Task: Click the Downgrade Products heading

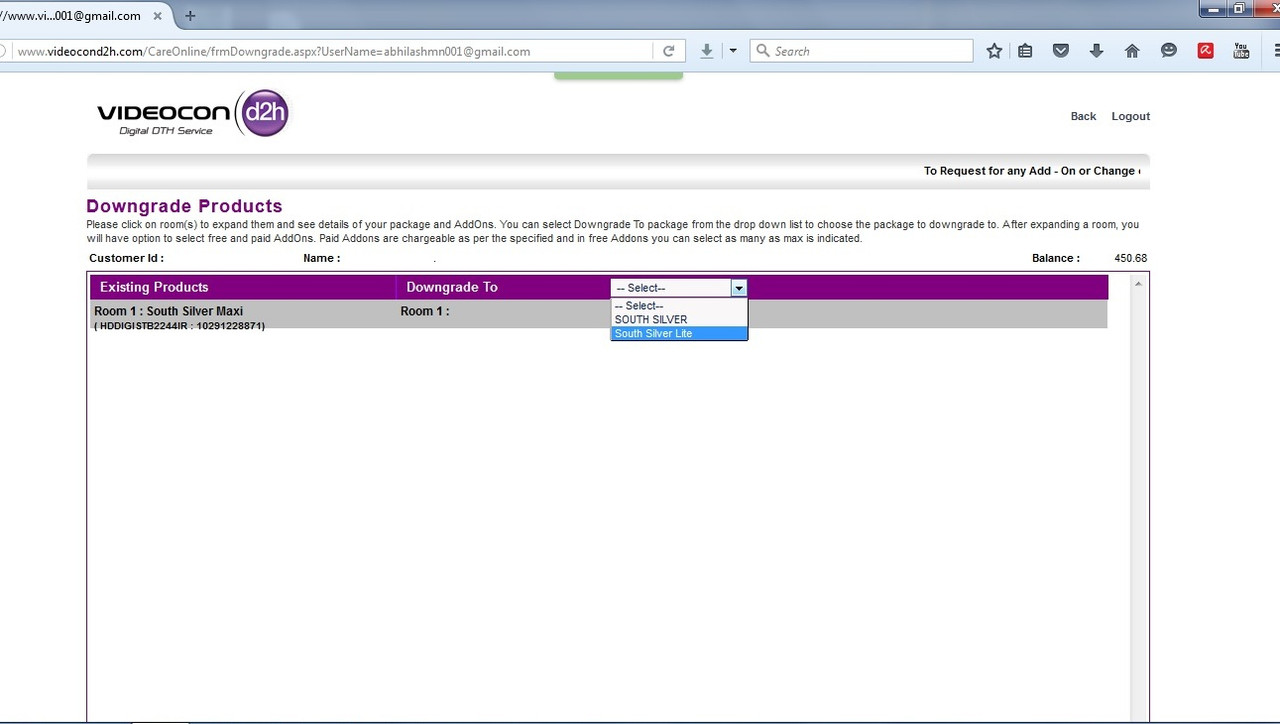Action: click(x=184, y=207)
